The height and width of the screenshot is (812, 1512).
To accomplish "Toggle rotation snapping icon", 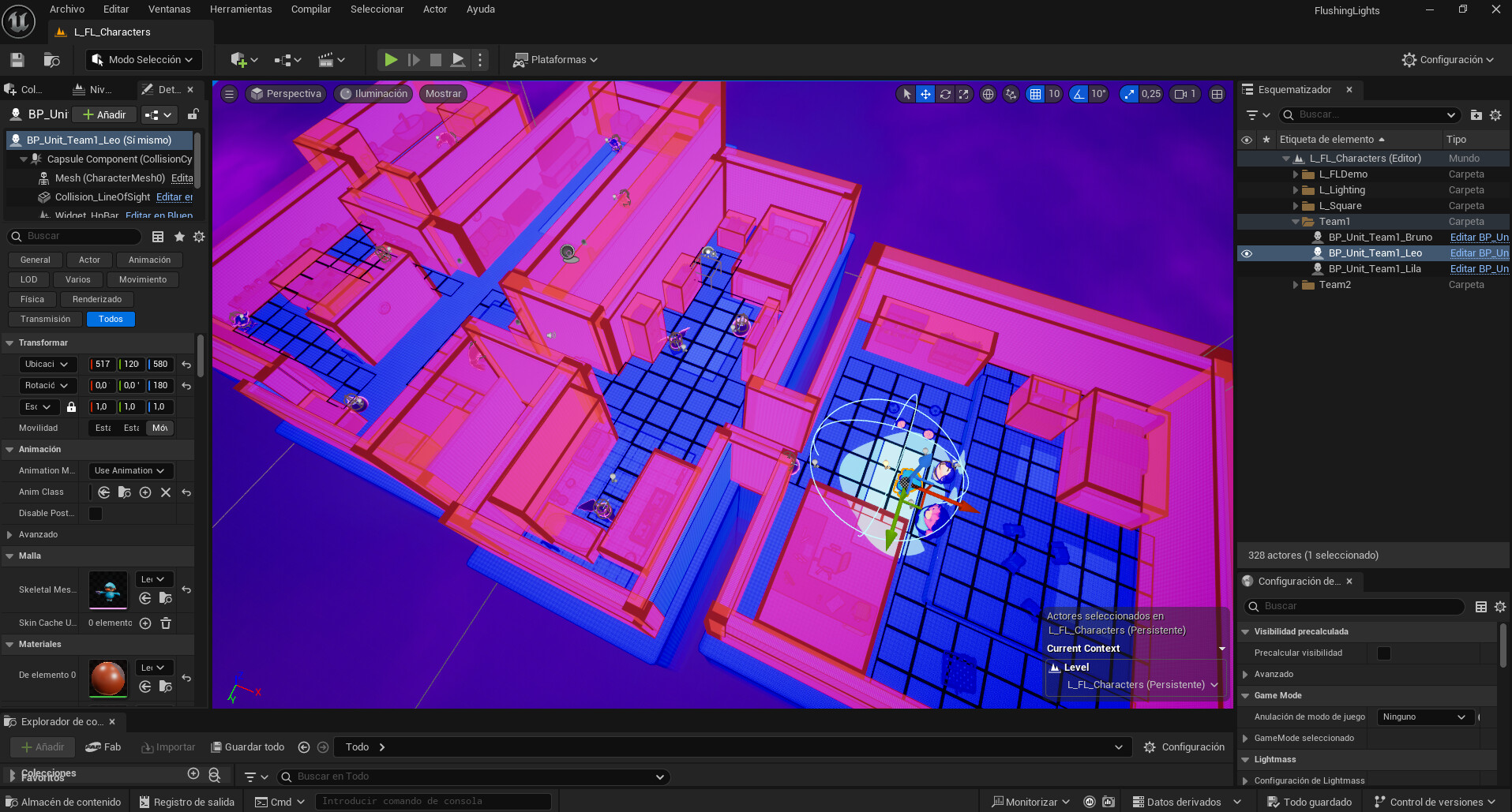I will (x=1079, y=94).
